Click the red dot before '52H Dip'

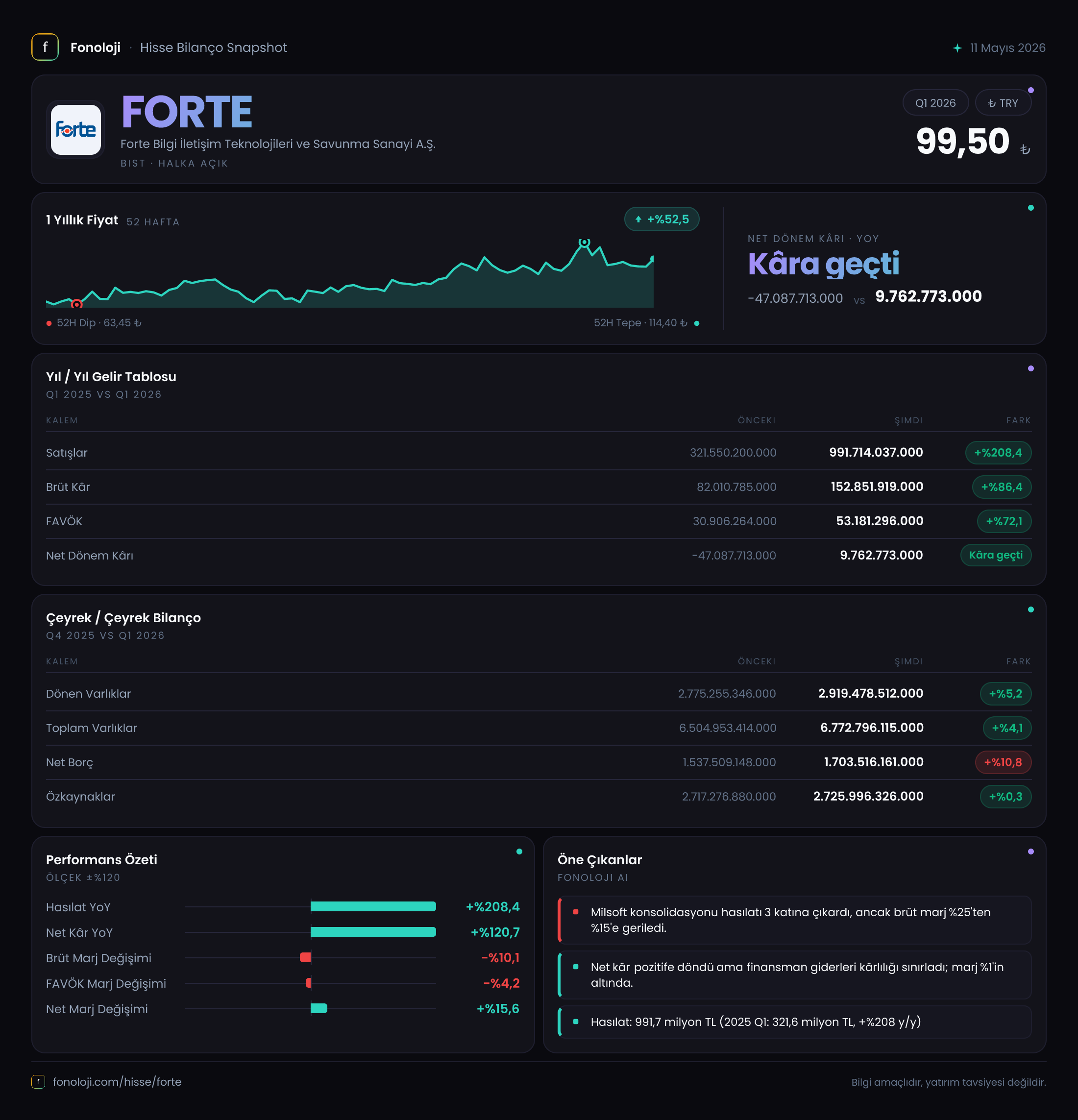click(x=49, y=323)
